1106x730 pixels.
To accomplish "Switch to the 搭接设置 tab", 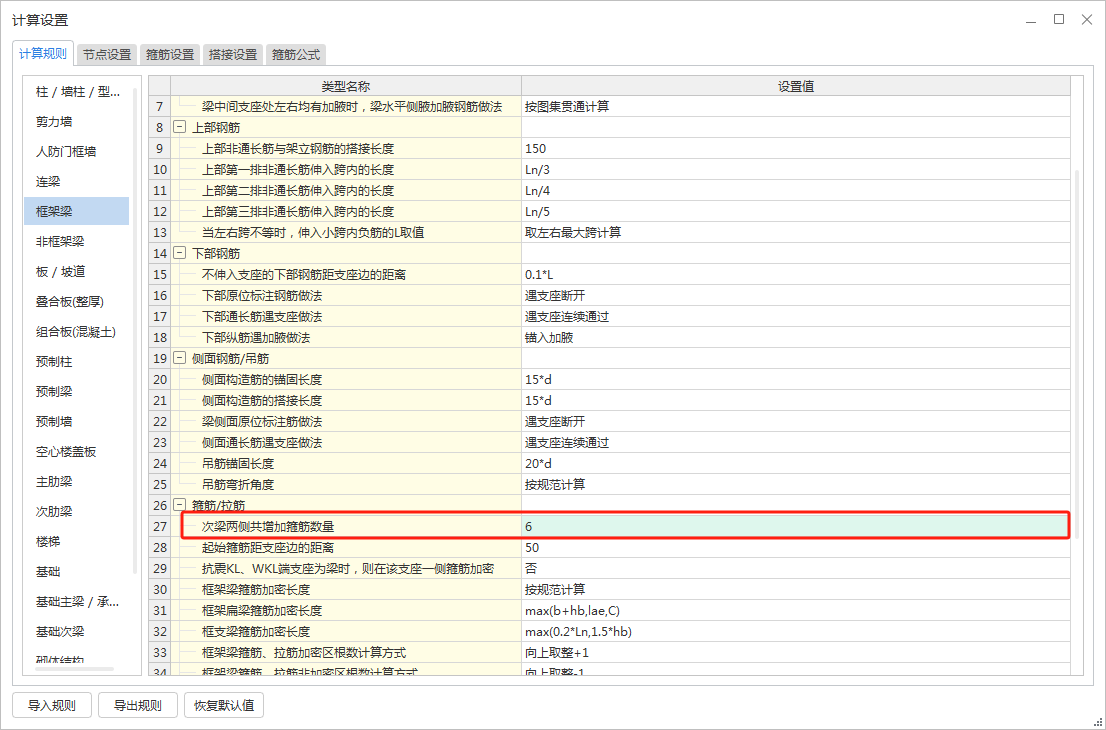I will click(233, 54).
